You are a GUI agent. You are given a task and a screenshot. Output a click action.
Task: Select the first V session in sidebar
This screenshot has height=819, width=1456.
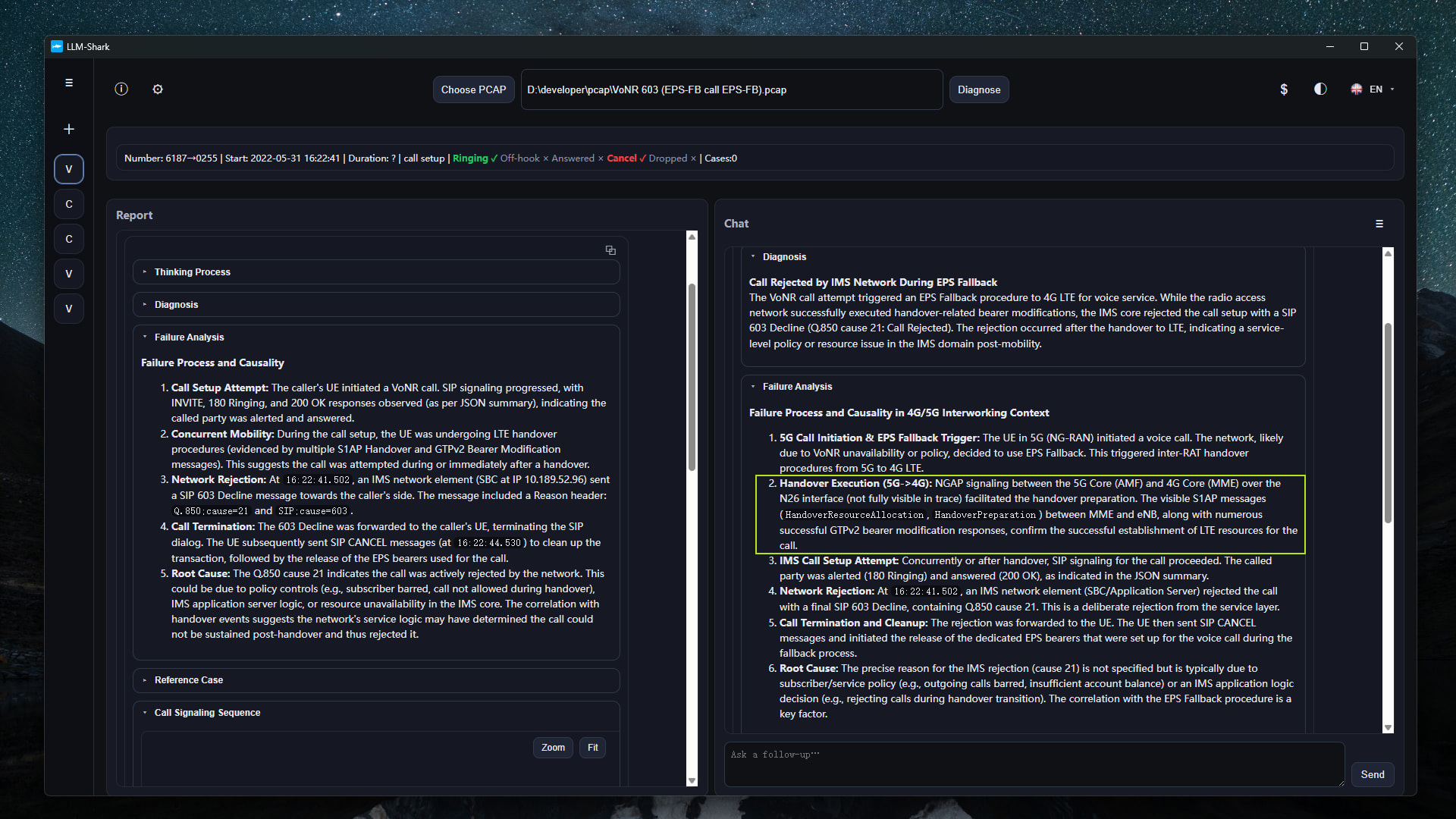click(x=69, y=169)
